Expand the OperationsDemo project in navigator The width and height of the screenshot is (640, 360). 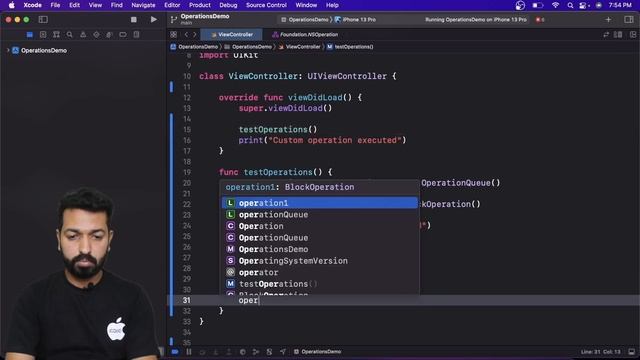[8, 50]
